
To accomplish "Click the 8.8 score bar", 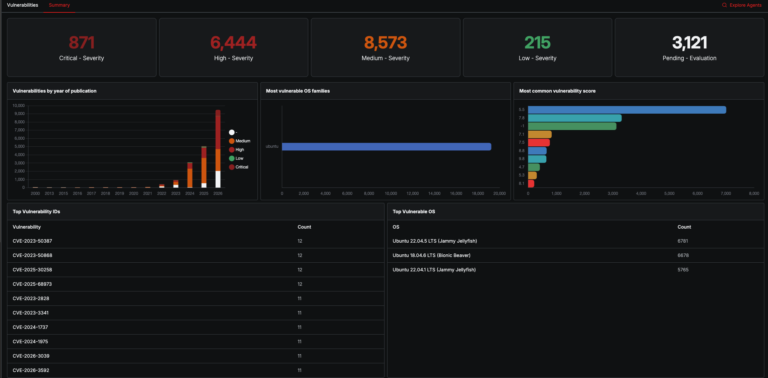I will (537, 151).
